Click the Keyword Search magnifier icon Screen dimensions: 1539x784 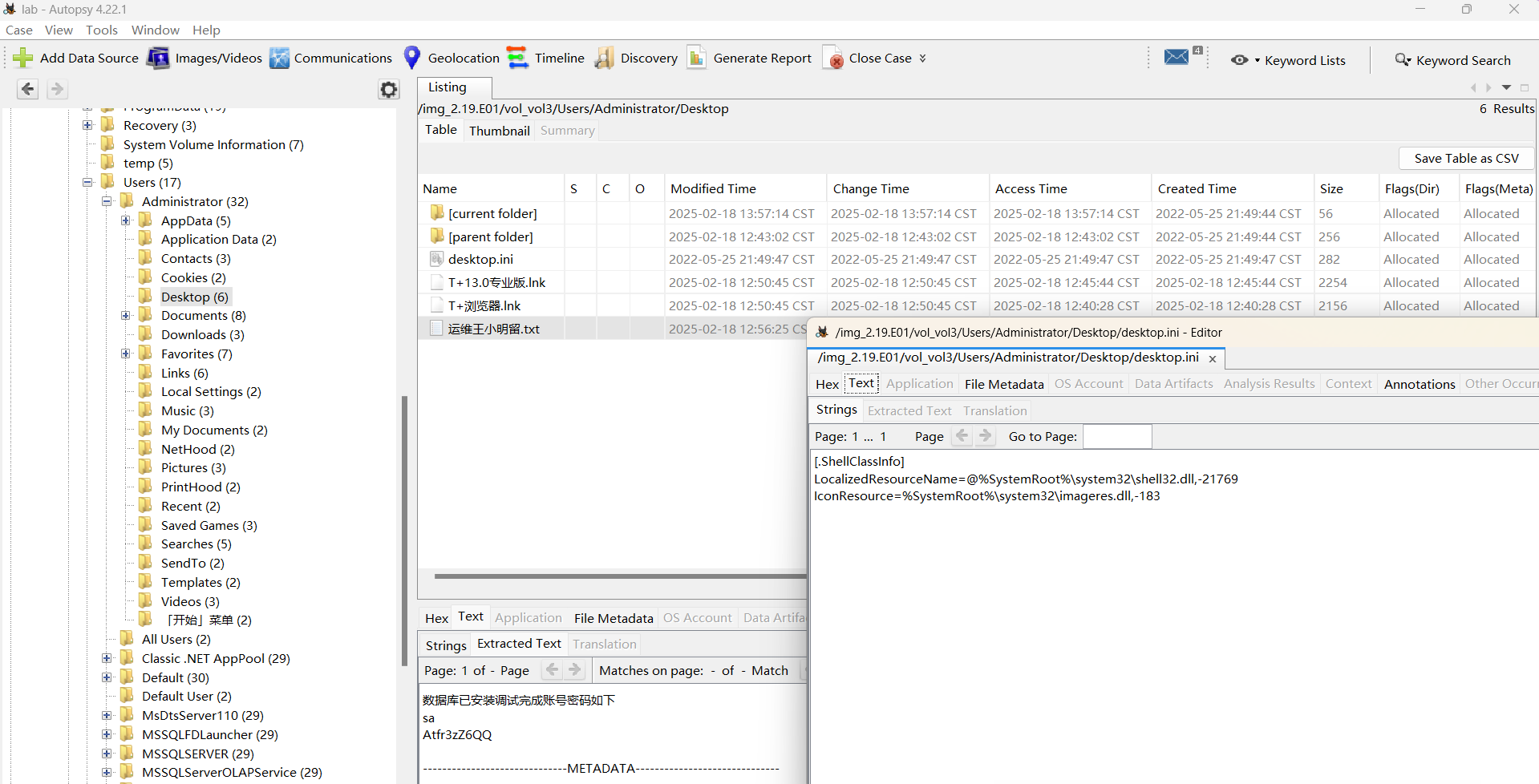[1403, 60]
